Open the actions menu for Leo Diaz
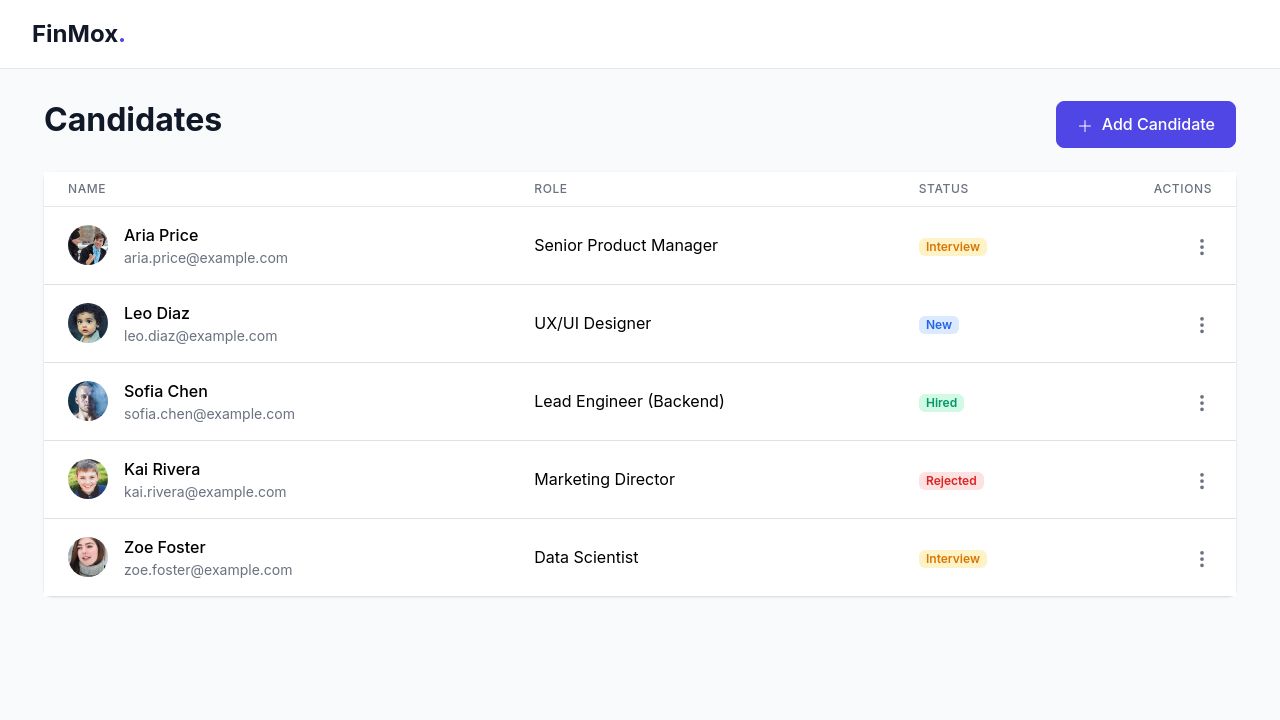This screenshot has width=1280, height=720. tap(1202, 325)
